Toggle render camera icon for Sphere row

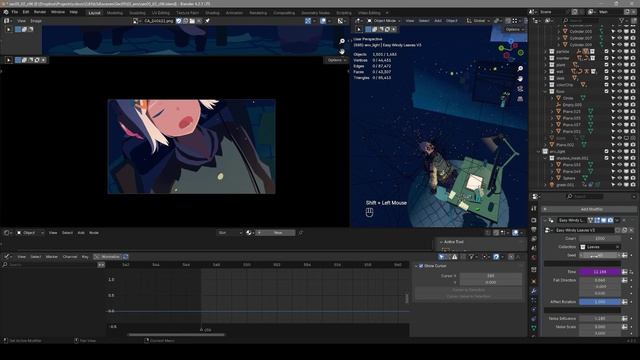coord(633,178)
